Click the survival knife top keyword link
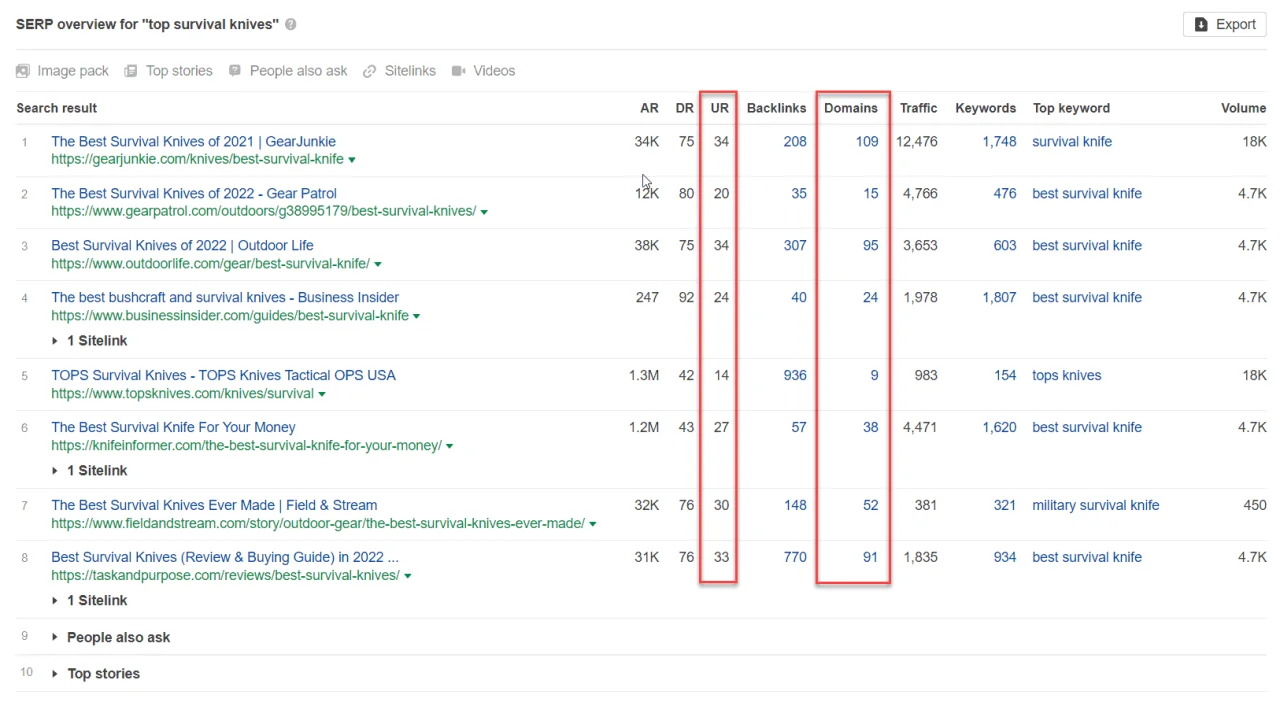This screenshot has width=1280, height=706. [x=1071, y=141]
